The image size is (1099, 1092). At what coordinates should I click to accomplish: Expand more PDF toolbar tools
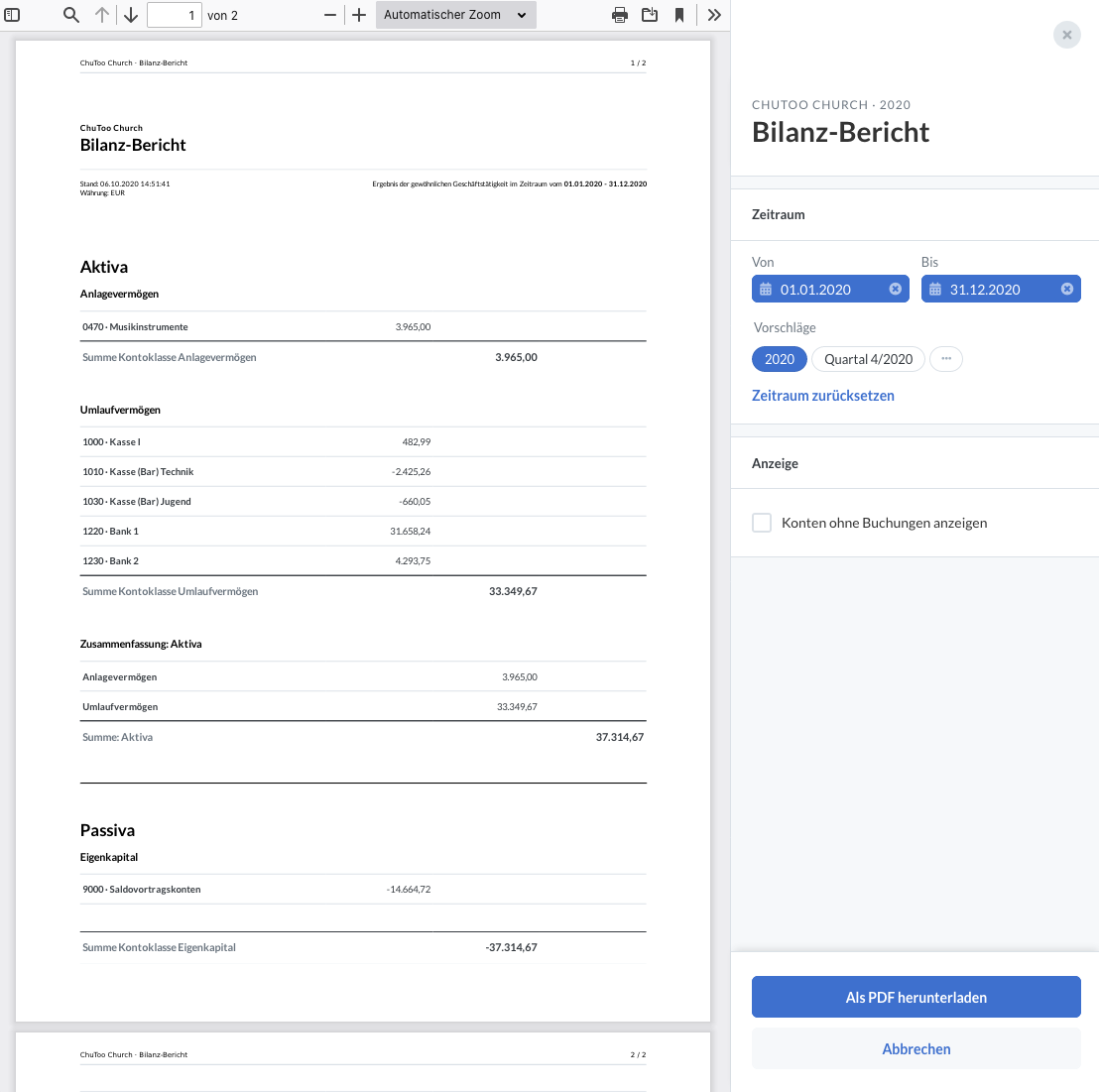pyautogui.click(x=714, y=15)
